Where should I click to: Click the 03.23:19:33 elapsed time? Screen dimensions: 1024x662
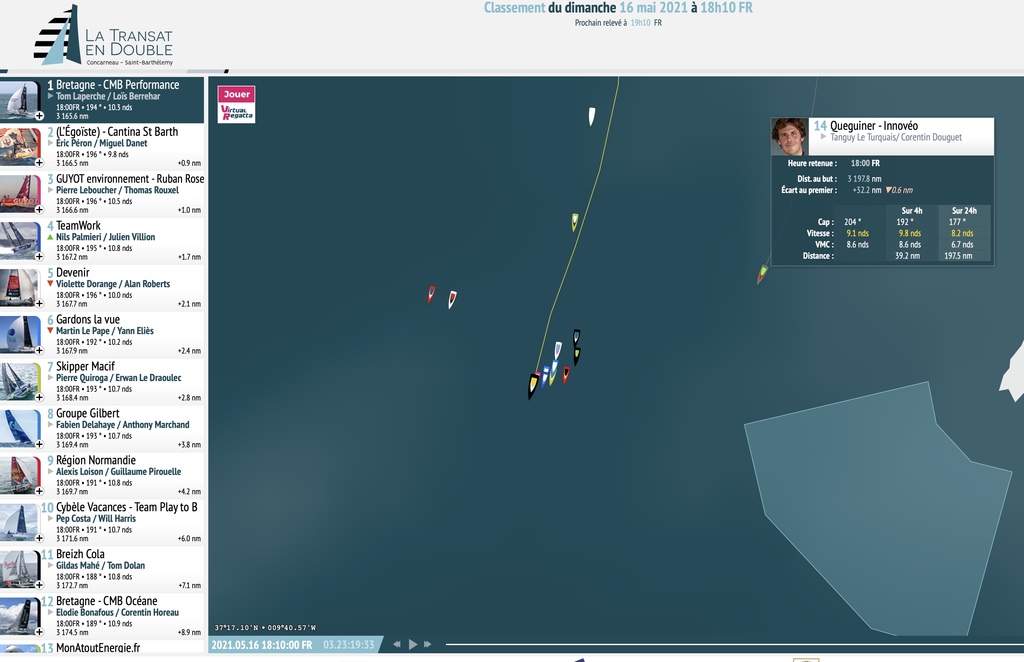[x=349, y=645]
